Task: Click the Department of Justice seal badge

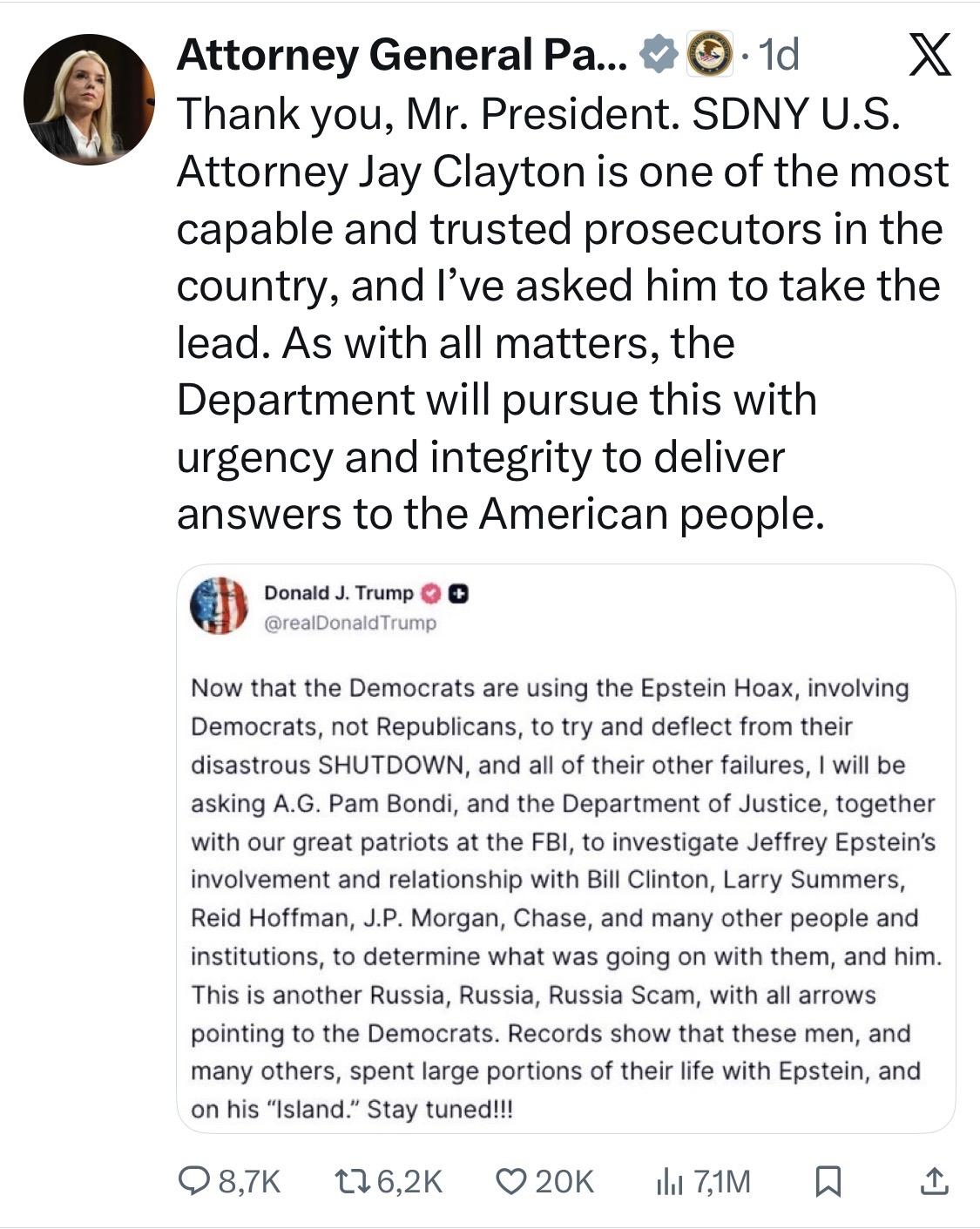Action: (710, 55)
